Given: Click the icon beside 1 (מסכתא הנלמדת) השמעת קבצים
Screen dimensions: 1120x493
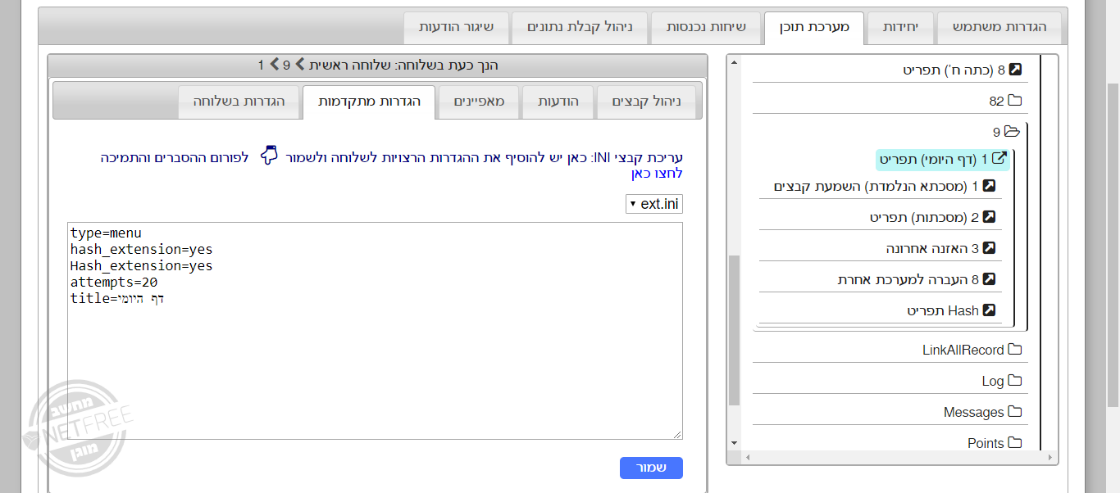Looking at the screenshot, I should tap(989, 186).
